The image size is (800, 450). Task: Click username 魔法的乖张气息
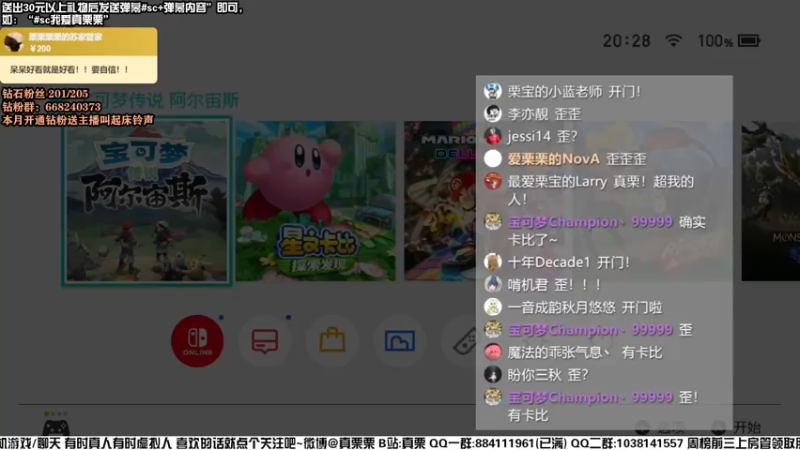tap(559, 352)
